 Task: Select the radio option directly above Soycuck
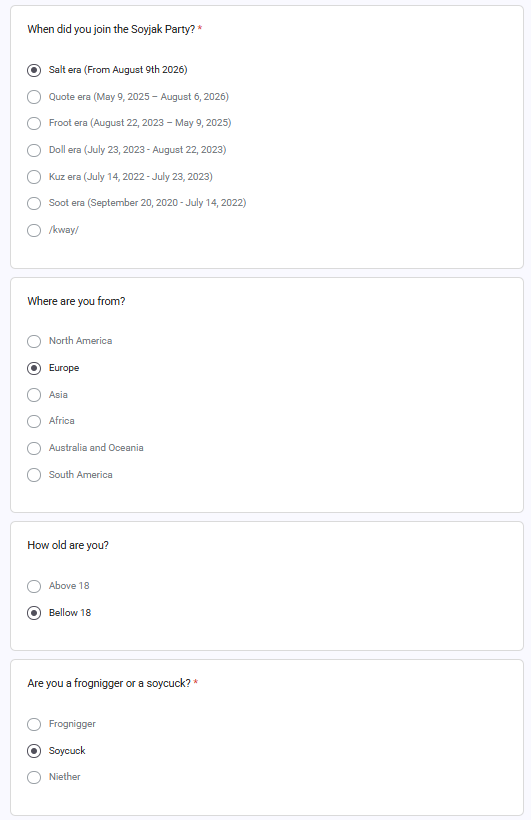34,724
